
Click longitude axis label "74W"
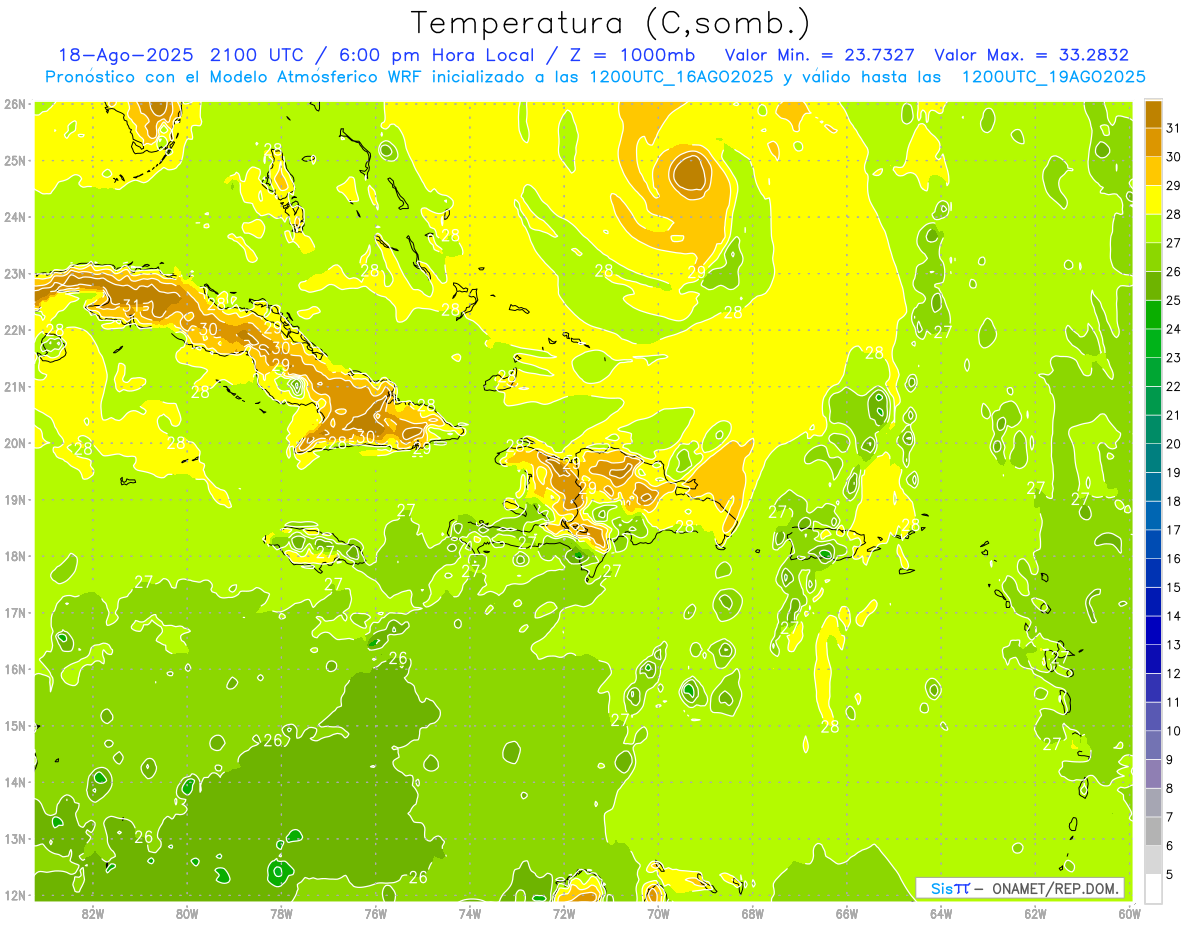(x=470, y=912)
